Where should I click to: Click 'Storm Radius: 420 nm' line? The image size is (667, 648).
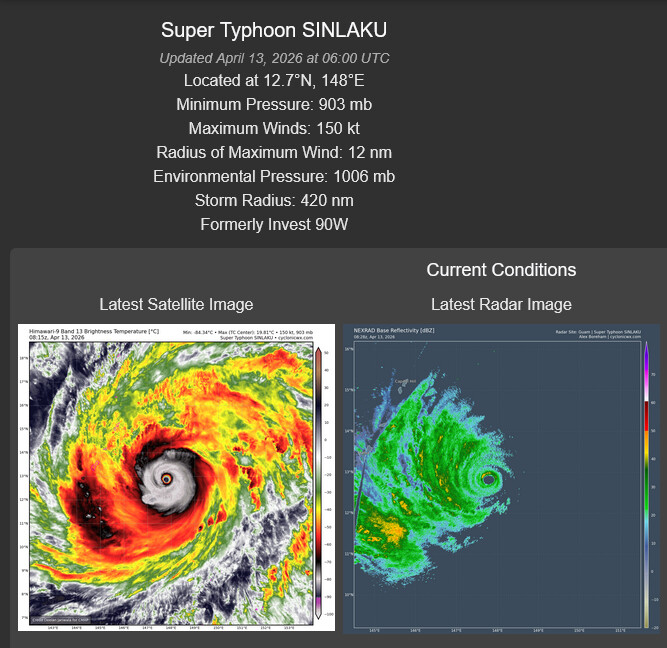coord(274,200)
